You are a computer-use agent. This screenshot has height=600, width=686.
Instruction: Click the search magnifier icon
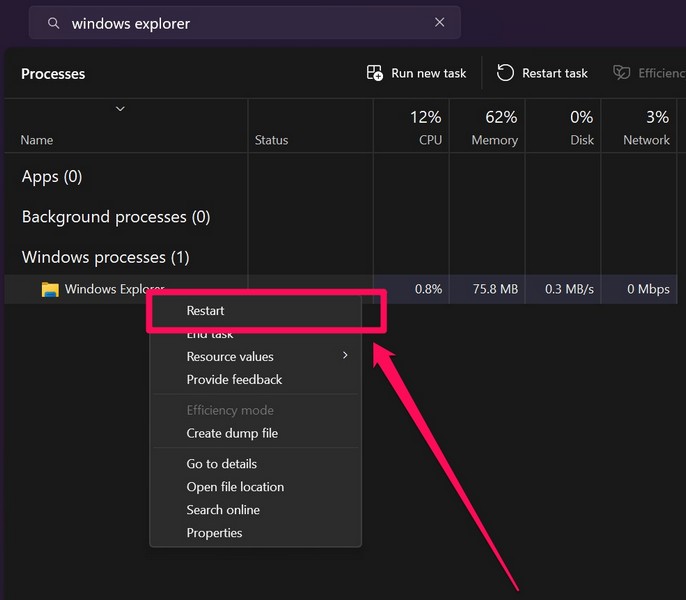[x=53, y=23]
